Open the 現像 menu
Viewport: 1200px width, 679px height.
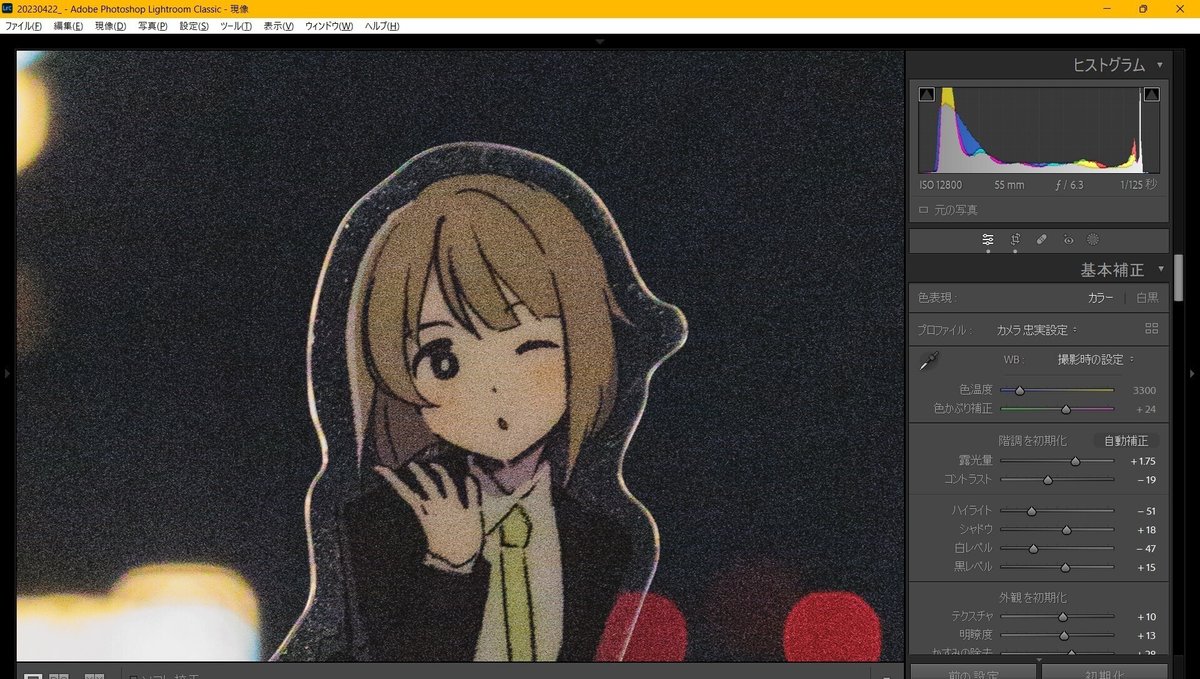111,26
